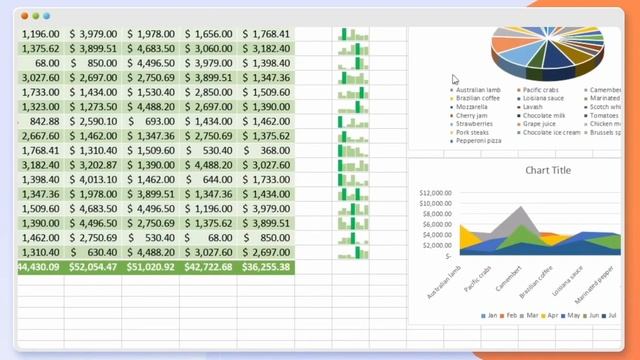Click the red close window button
This screenshot has height=360, width=640.
click(25, 16)
